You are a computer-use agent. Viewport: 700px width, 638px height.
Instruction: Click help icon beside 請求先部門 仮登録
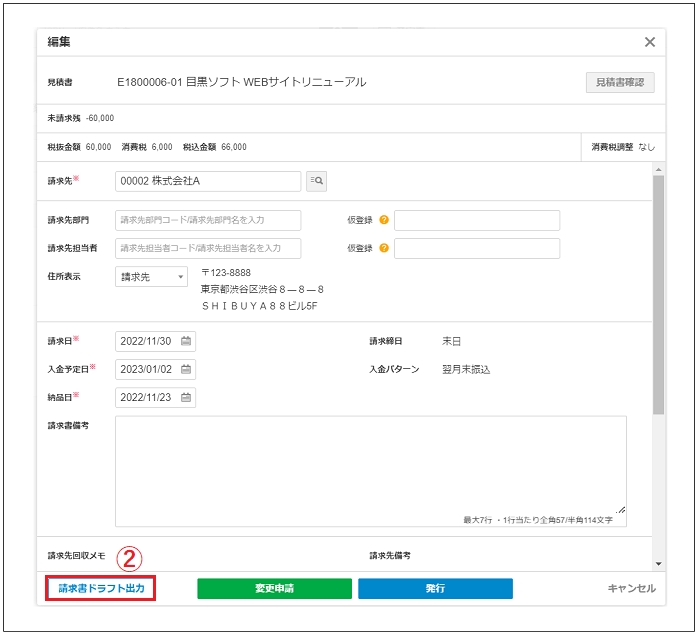coord(384,220)
